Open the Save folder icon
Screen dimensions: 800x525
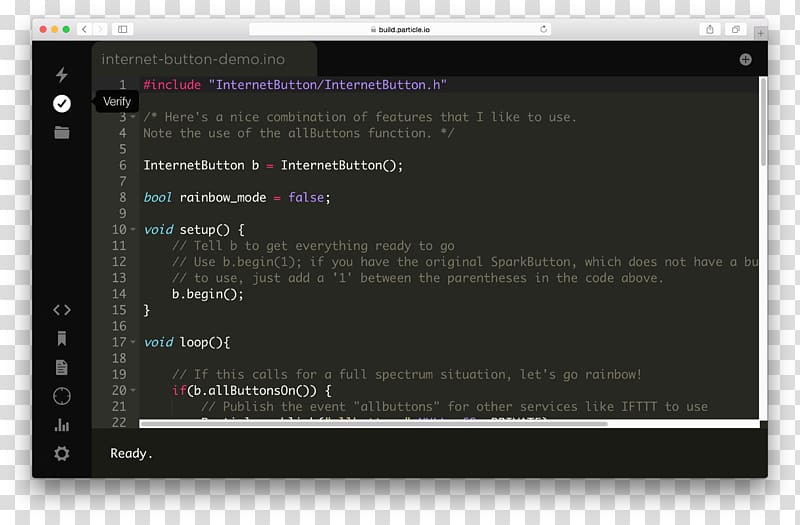tap(62, 132)
